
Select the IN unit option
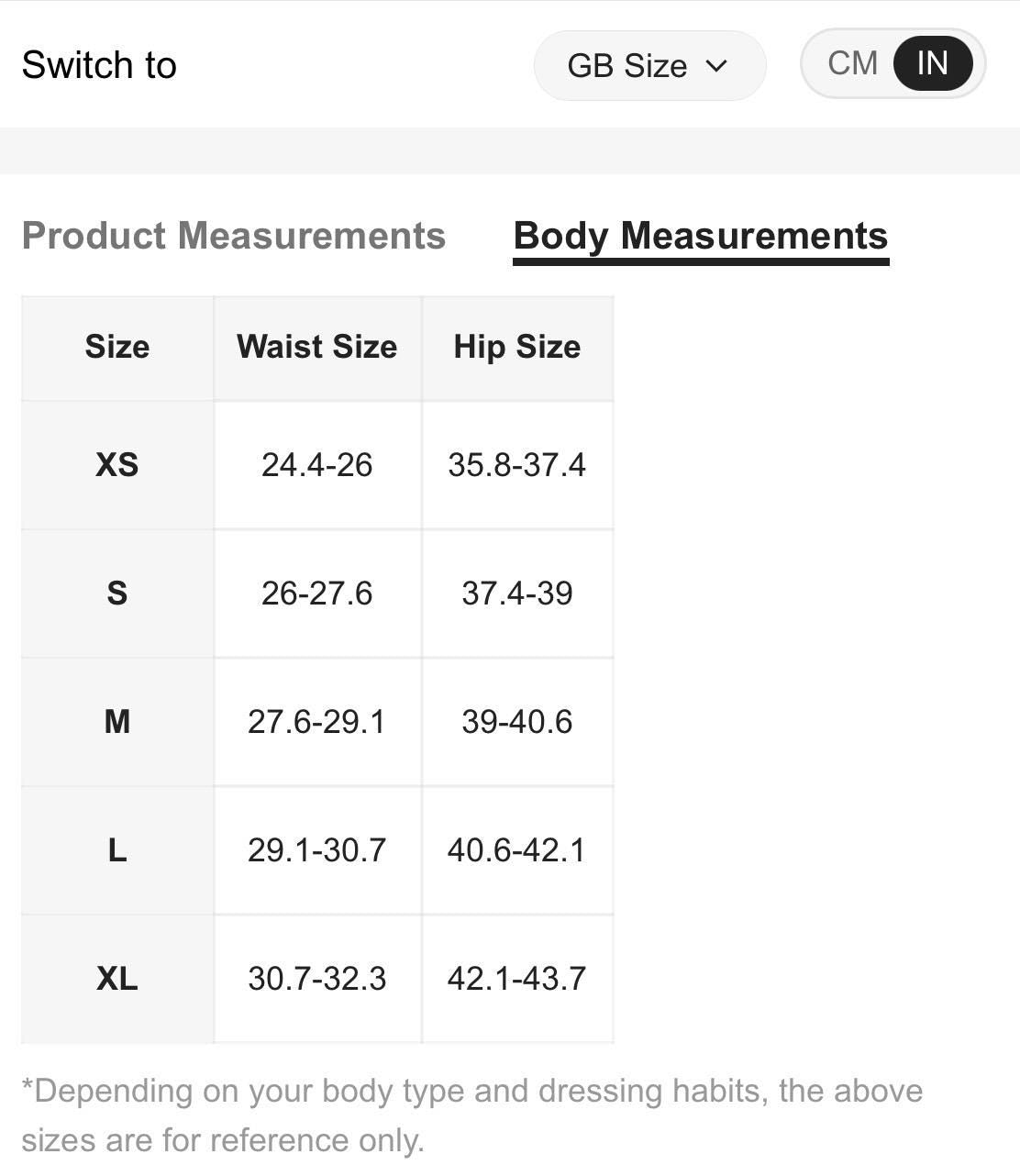click(932, 63)
